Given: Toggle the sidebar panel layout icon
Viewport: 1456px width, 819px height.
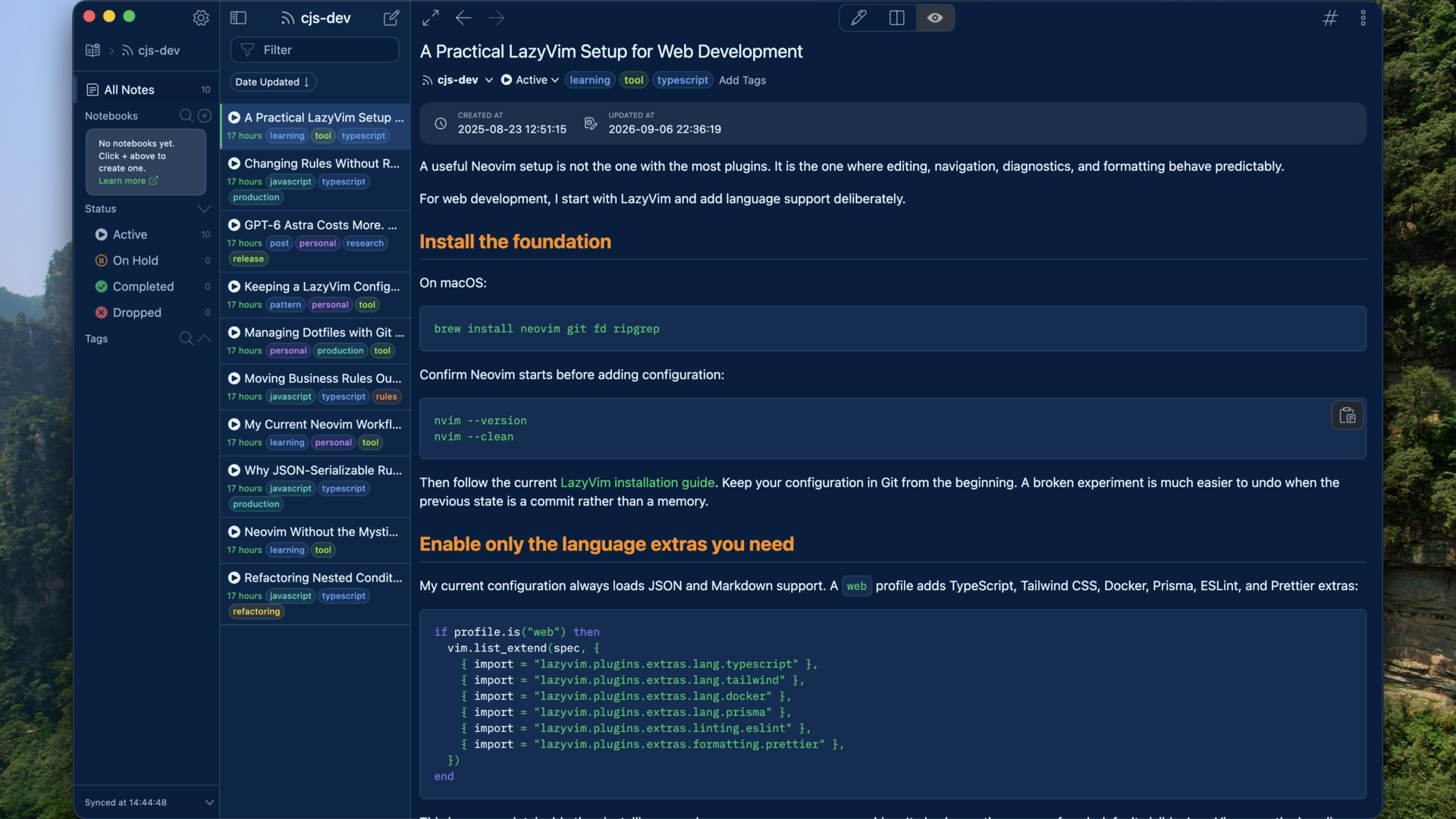Looking at the screenshot, I should click(x=238, y=17).
